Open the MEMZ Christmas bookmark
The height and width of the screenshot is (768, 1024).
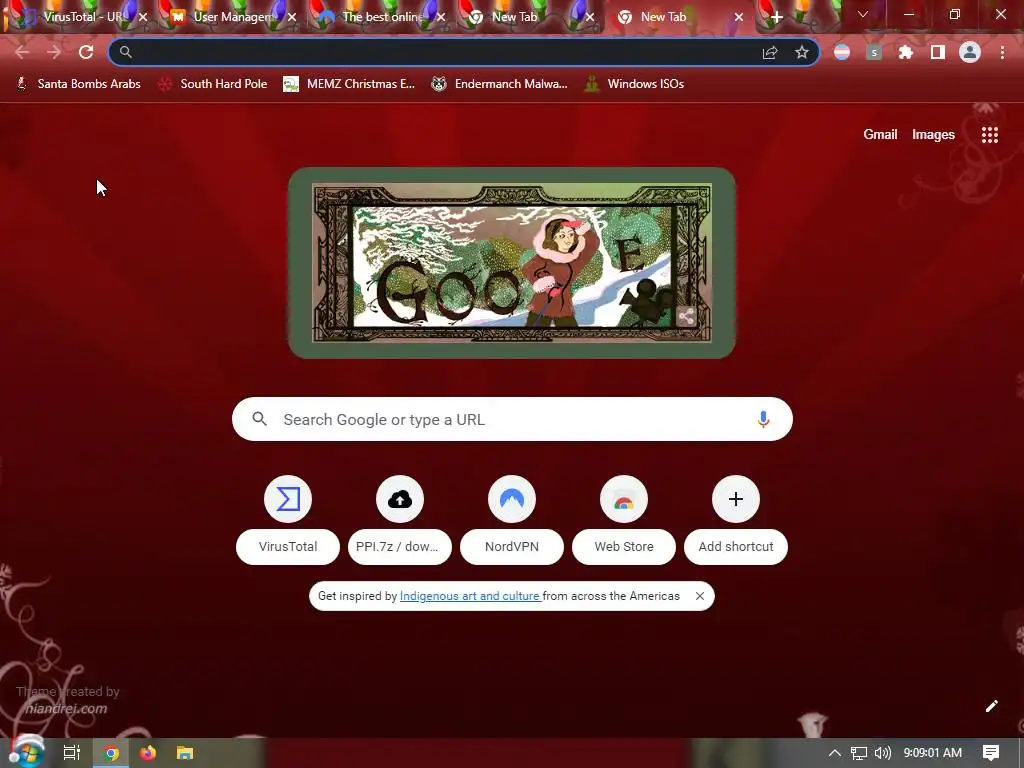click(349, 84)
